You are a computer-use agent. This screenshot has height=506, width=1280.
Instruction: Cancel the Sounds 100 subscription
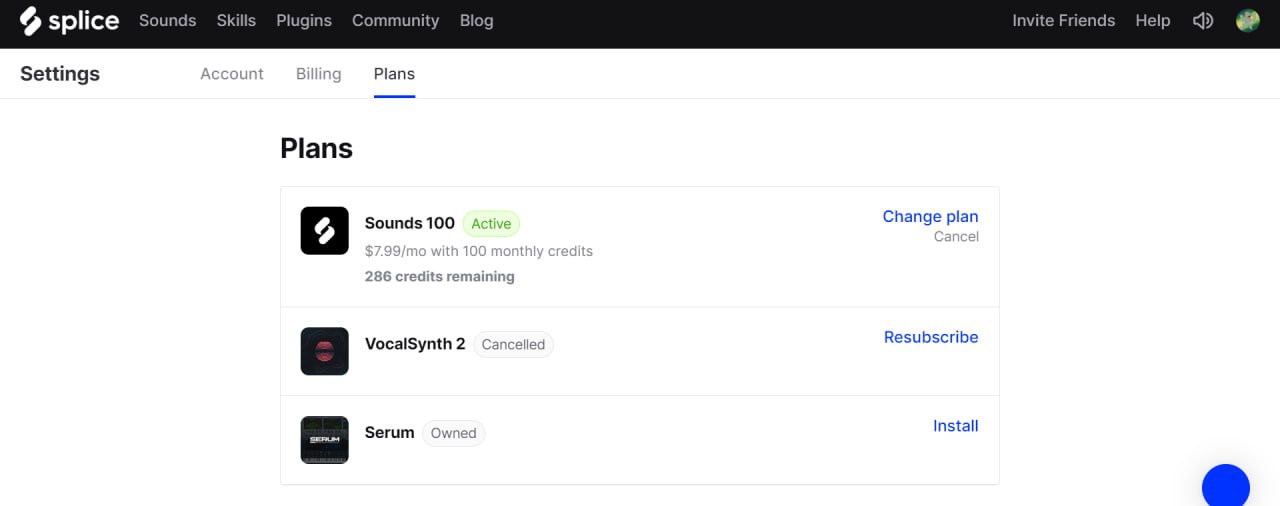956,237
